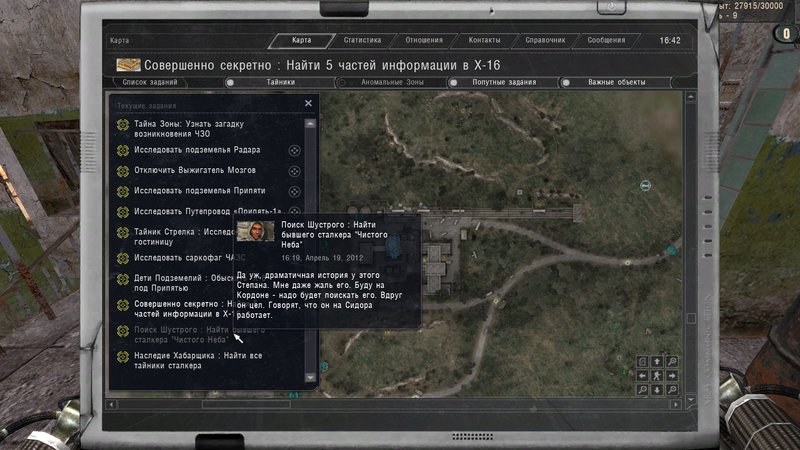The width and height of the screenshot is (800, 450).
Task: Center map on player icon
Action: tap(656, 376)
